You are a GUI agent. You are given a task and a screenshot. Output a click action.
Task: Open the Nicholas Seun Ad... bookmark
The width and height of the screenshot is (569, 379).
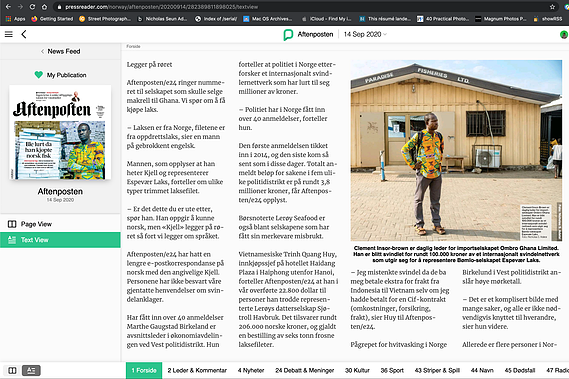click(162, 19)
